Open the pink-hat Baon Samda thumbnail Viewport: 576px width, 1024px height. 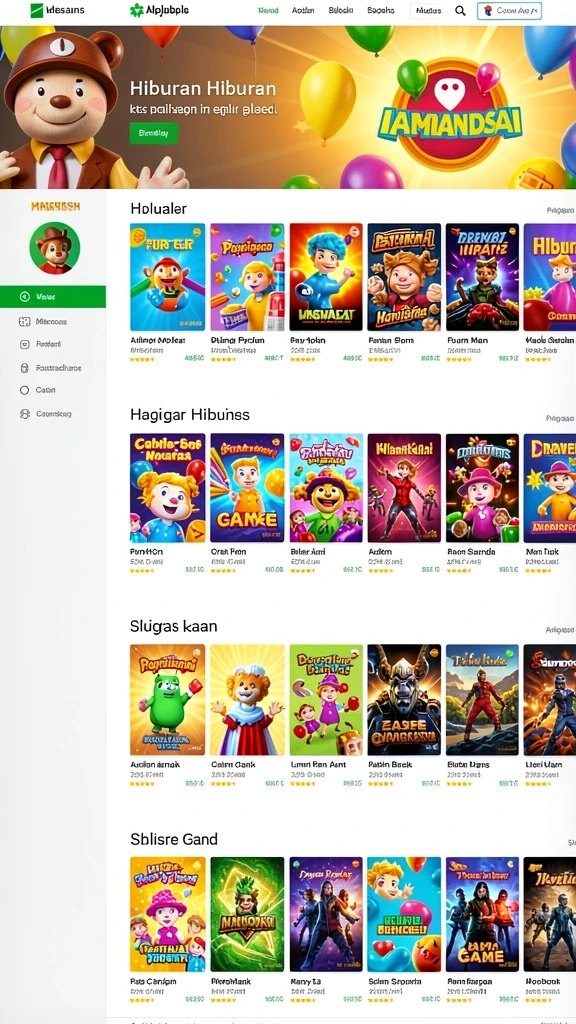(x=483, y=488)
